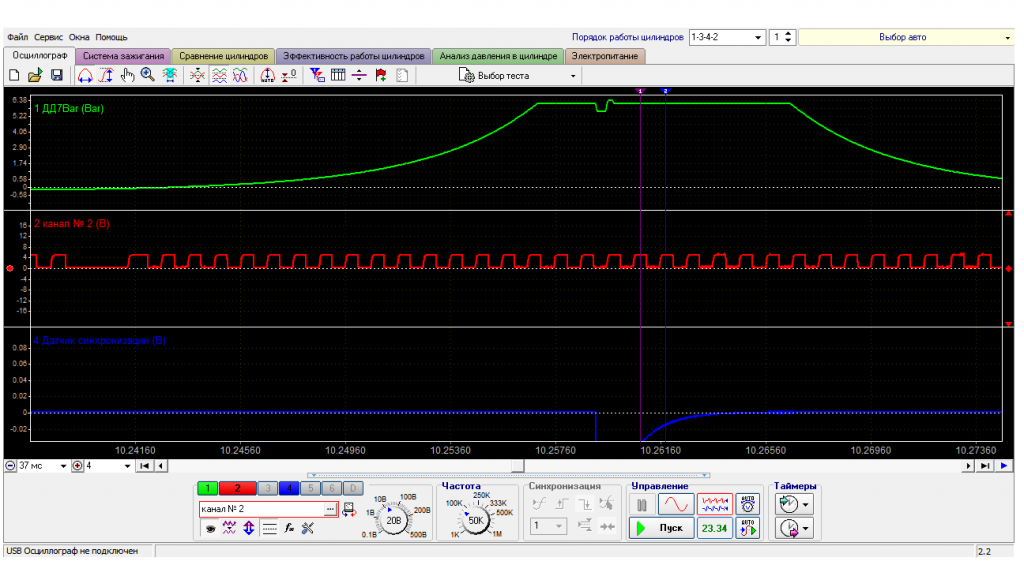Jump to recording start button
Screen dimensions: 1024x561
[x=144, y=466]
